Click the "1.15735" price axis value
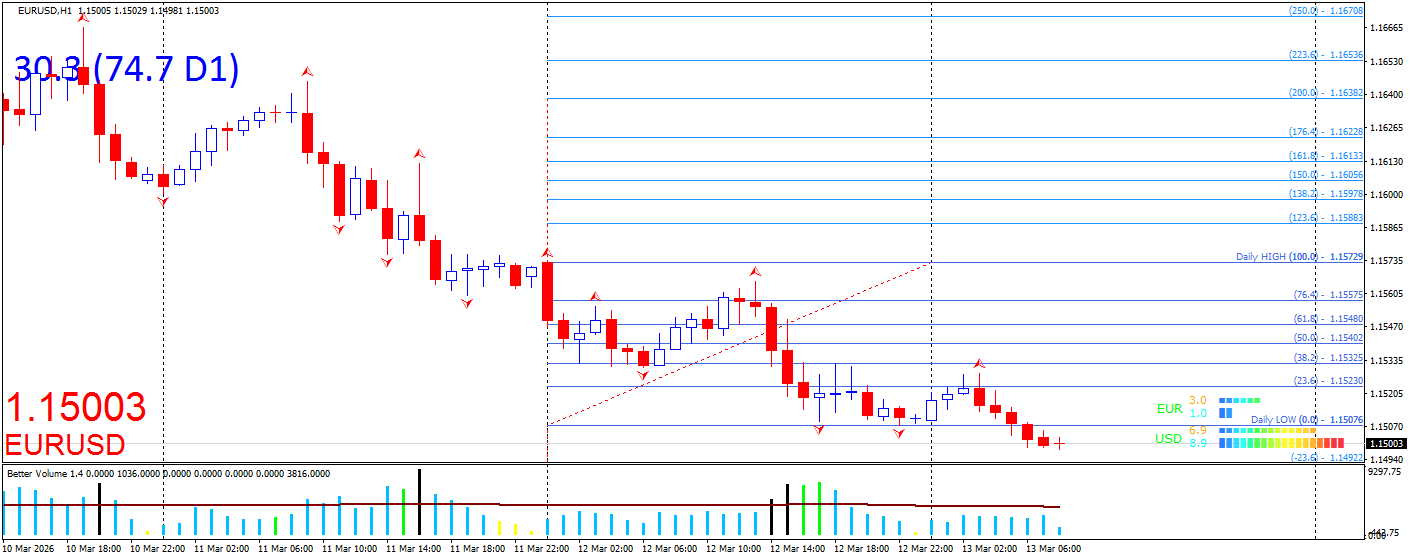 [1389, 260]
